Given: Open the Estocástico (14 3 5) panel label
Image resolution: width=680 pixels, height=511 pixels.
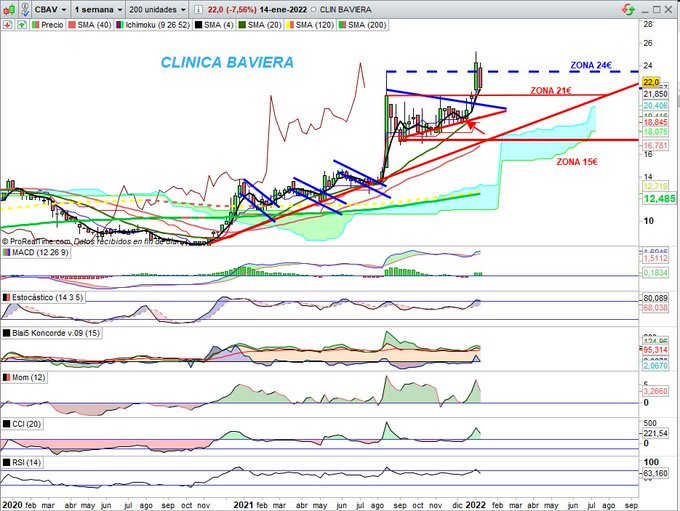Looking at the screenshot, I should (x=43, y=297).
